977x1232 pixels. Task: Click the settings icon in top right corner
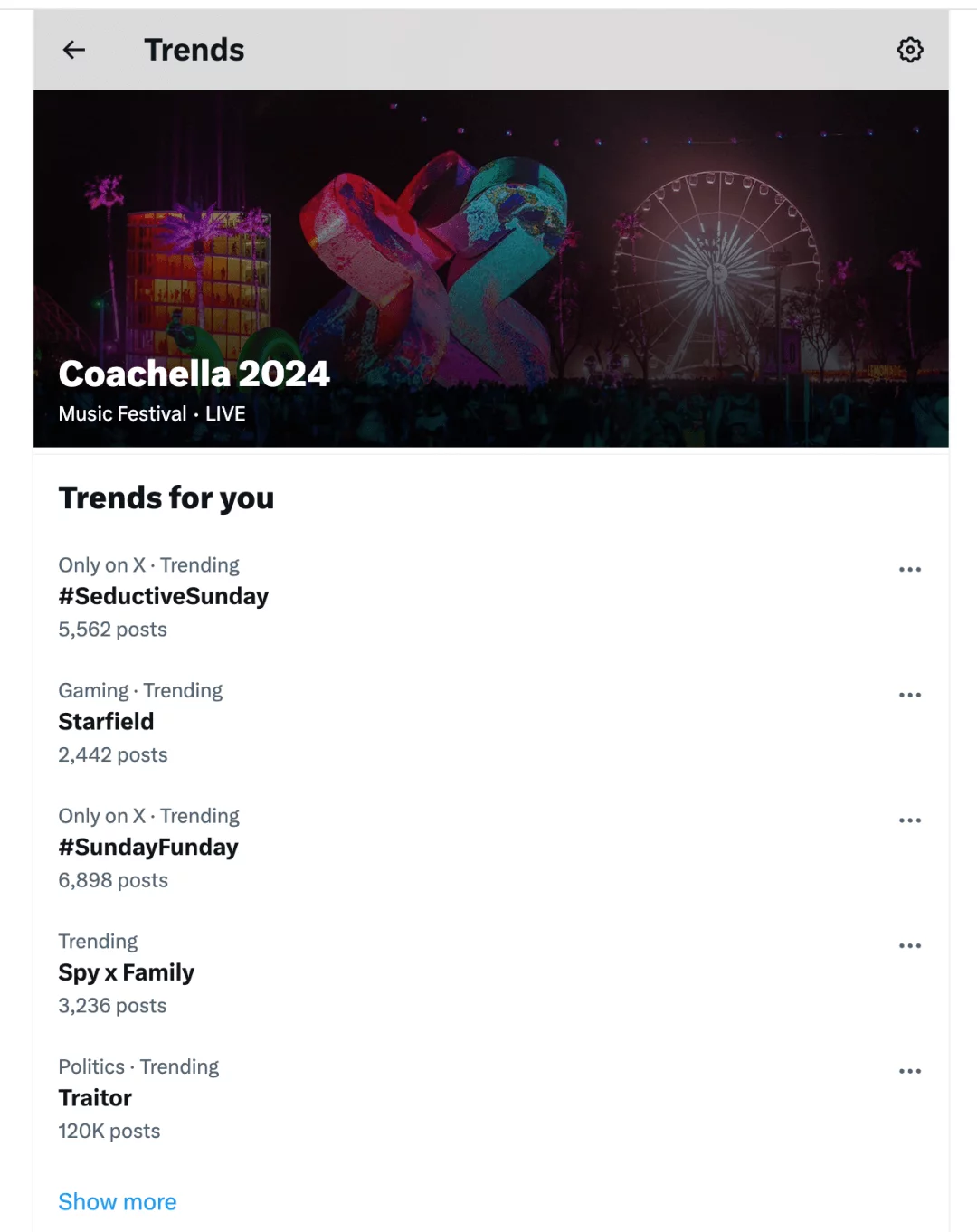coord(910,50)
